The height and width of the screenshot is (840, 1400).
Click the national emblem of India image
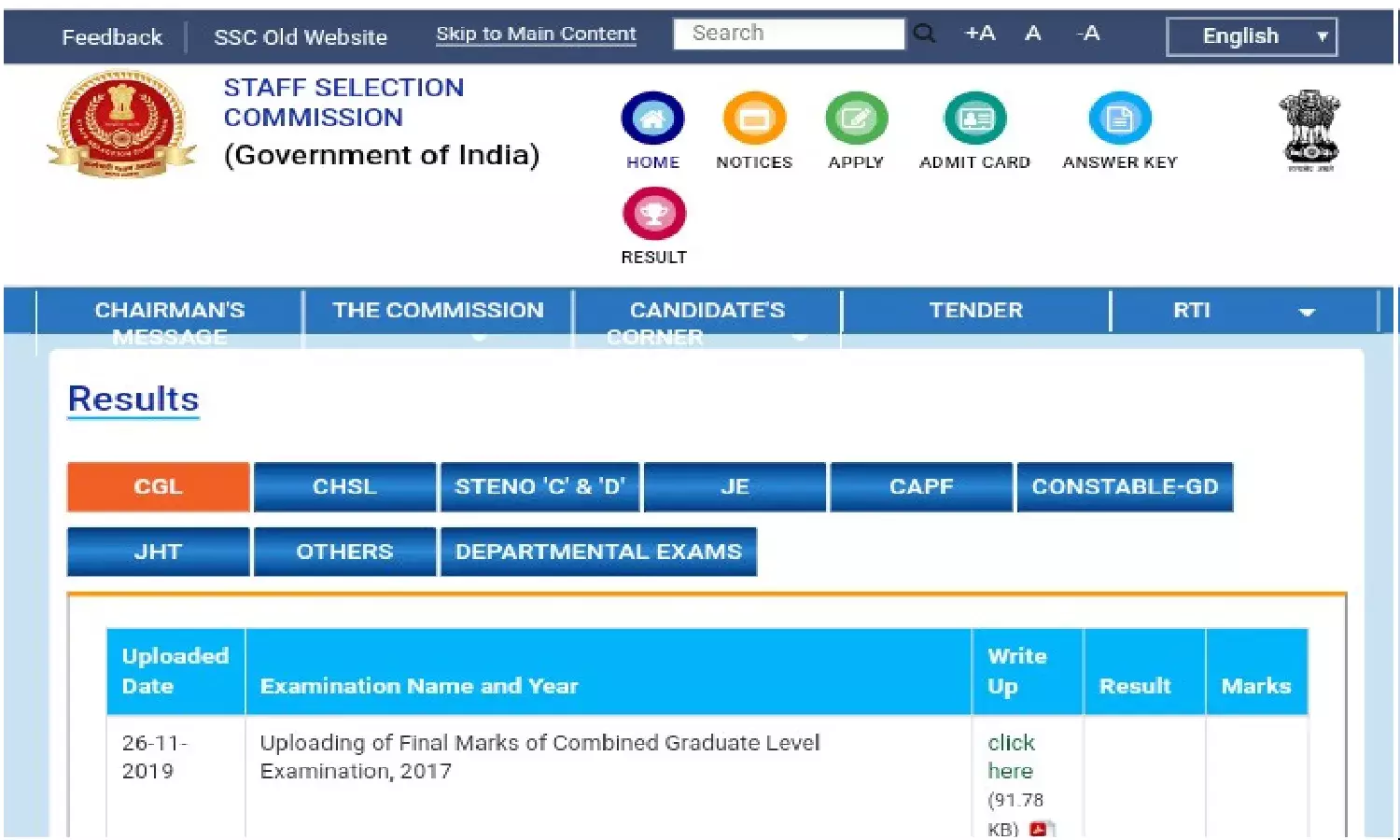pyautogui.click(x=1309, y=131)
